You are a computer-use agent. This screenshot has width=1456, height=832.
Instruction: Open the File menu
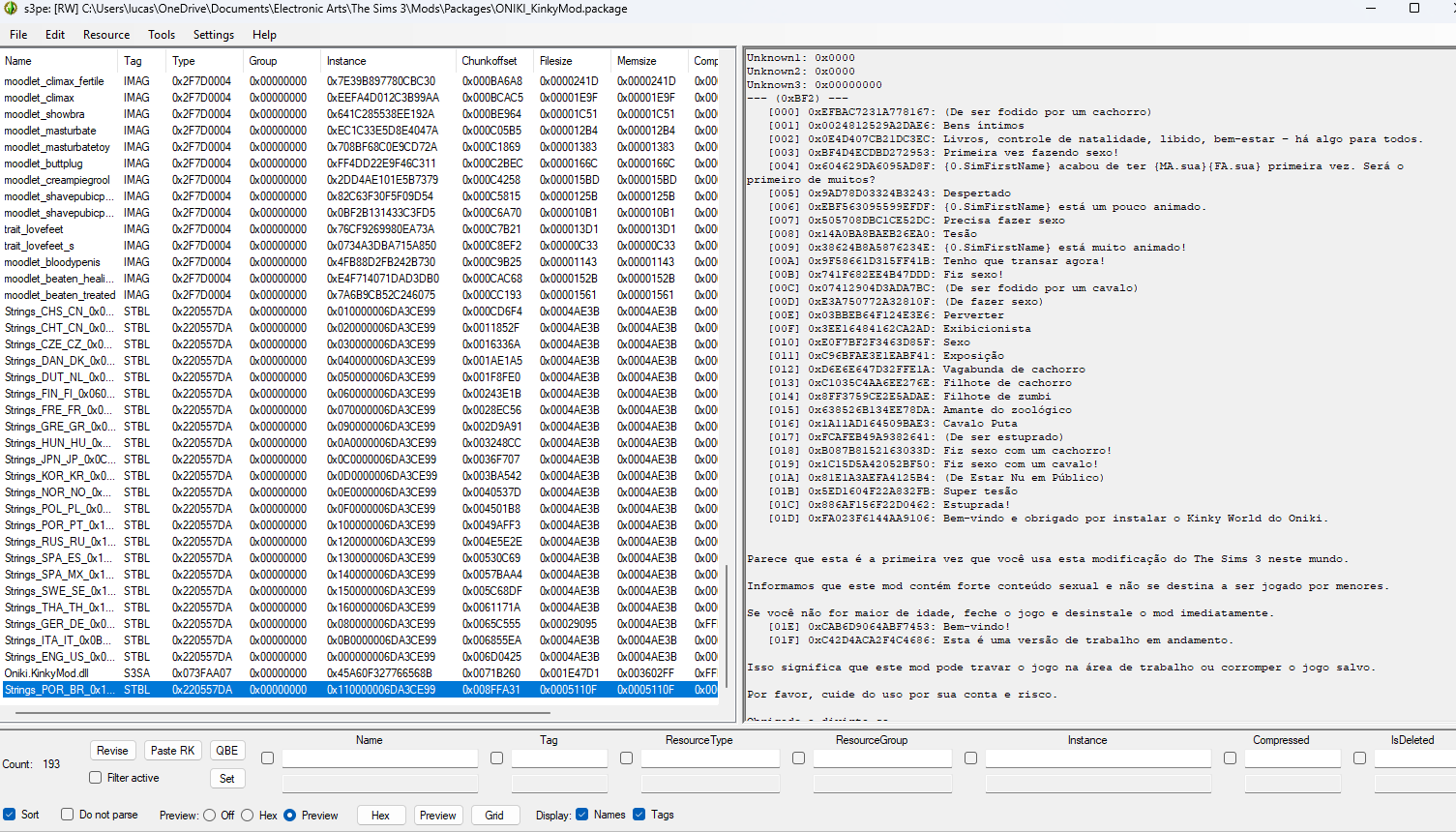tap(18, 35)
